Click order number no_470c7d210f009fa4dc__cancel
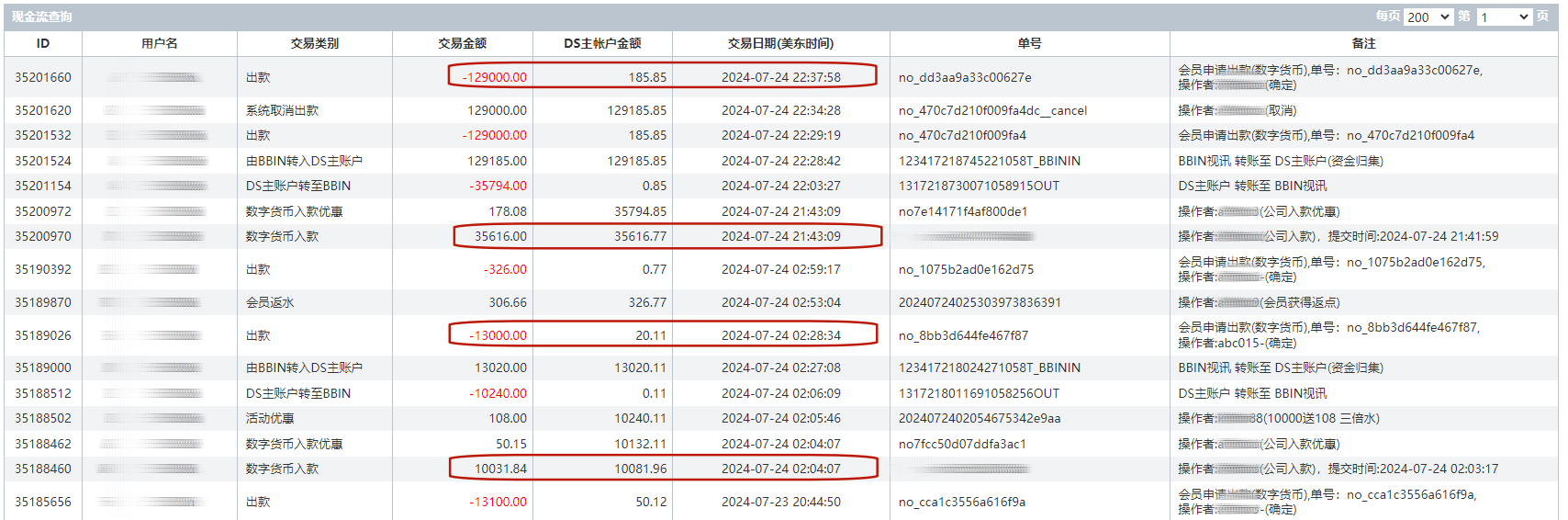Viewport: 1568px width, 520px height. 992,110
